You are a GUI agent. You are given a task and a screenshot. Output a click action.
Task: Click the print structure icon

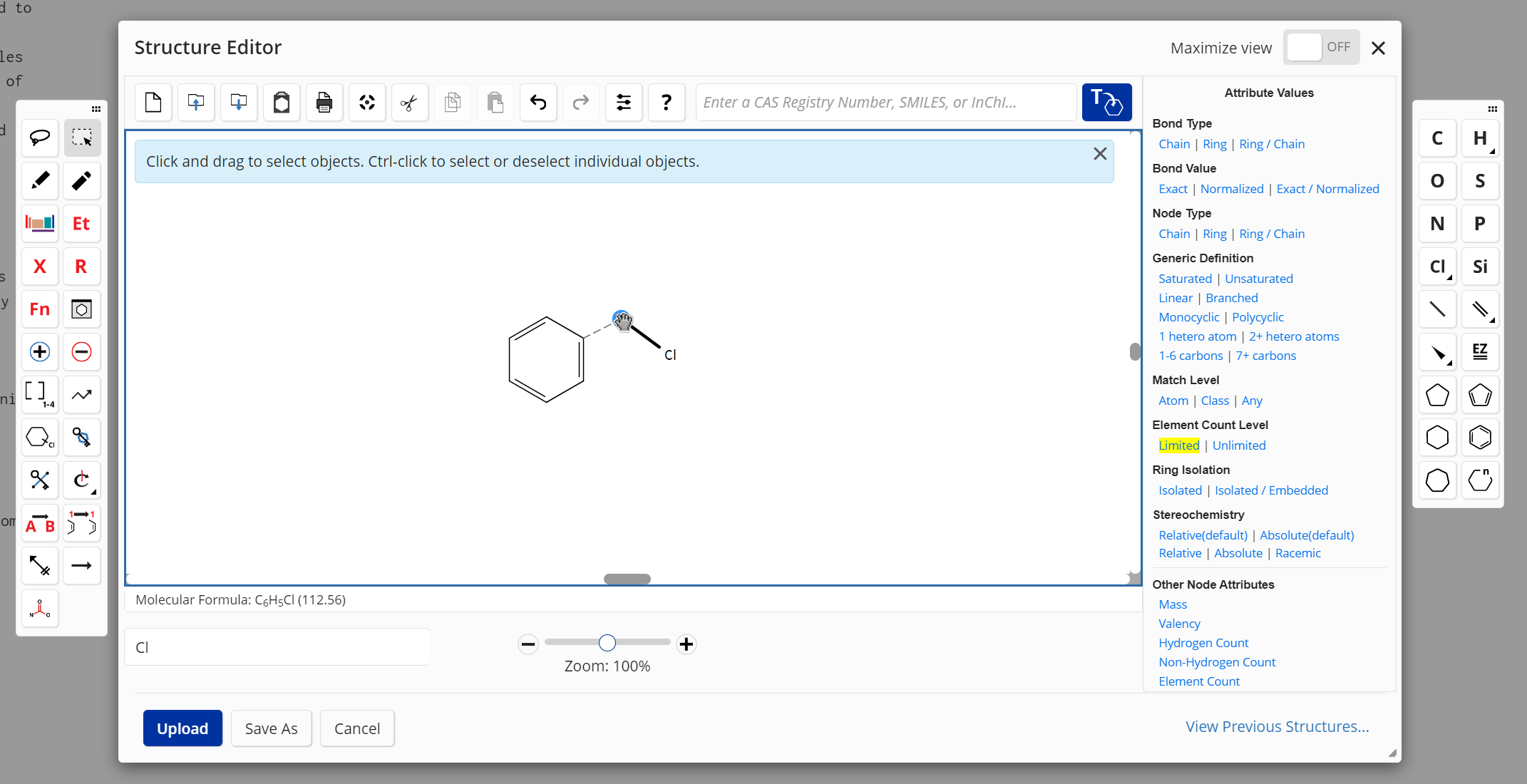[324, 103]
